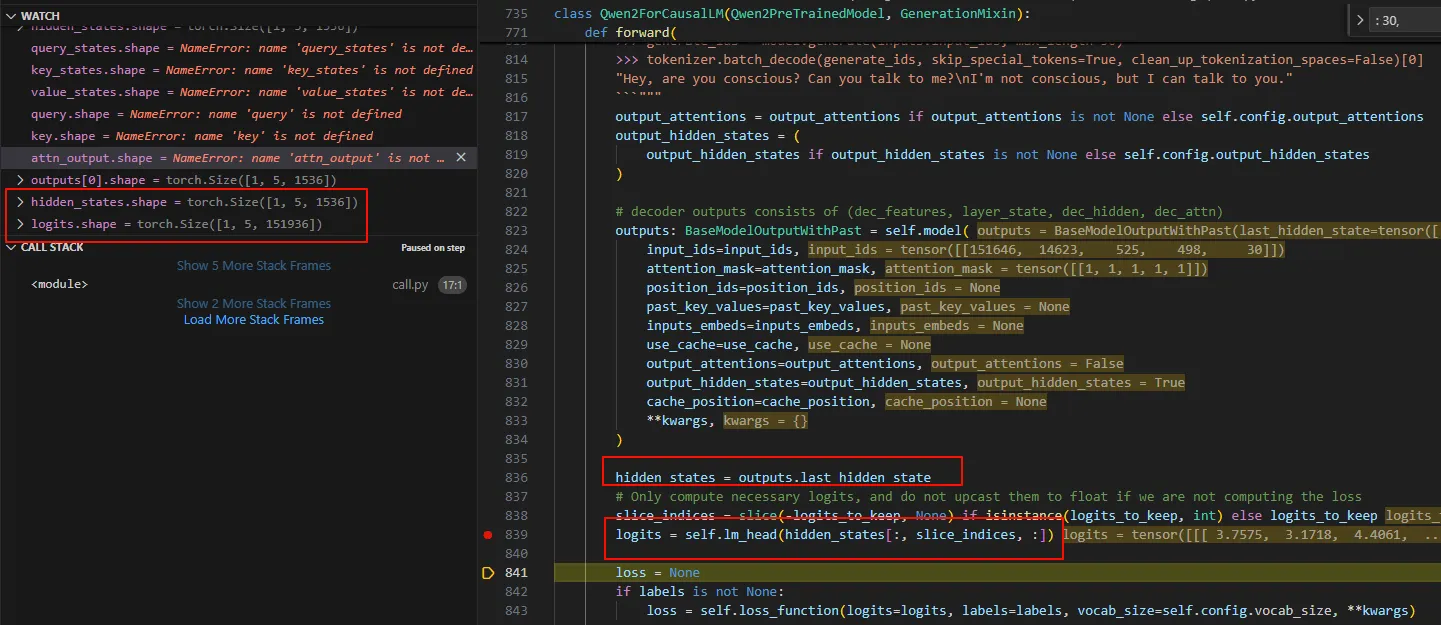
Task: Click the 'cache_position=cache_position,' argument
Action: tap(763, 402)
